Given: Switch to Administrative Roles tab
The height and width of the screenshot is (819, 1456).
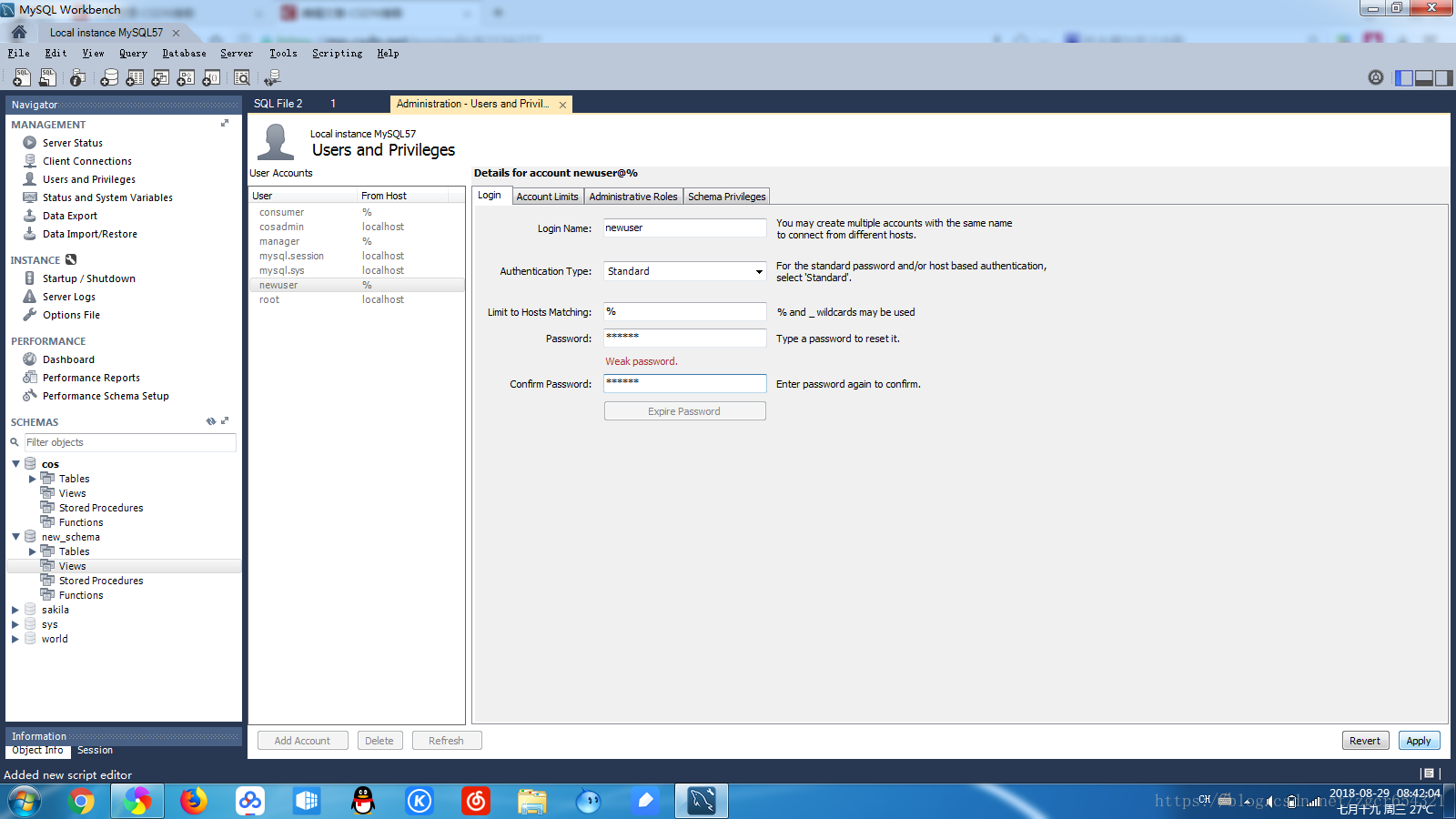Looking at the screenshot, I should click(633, 197).
